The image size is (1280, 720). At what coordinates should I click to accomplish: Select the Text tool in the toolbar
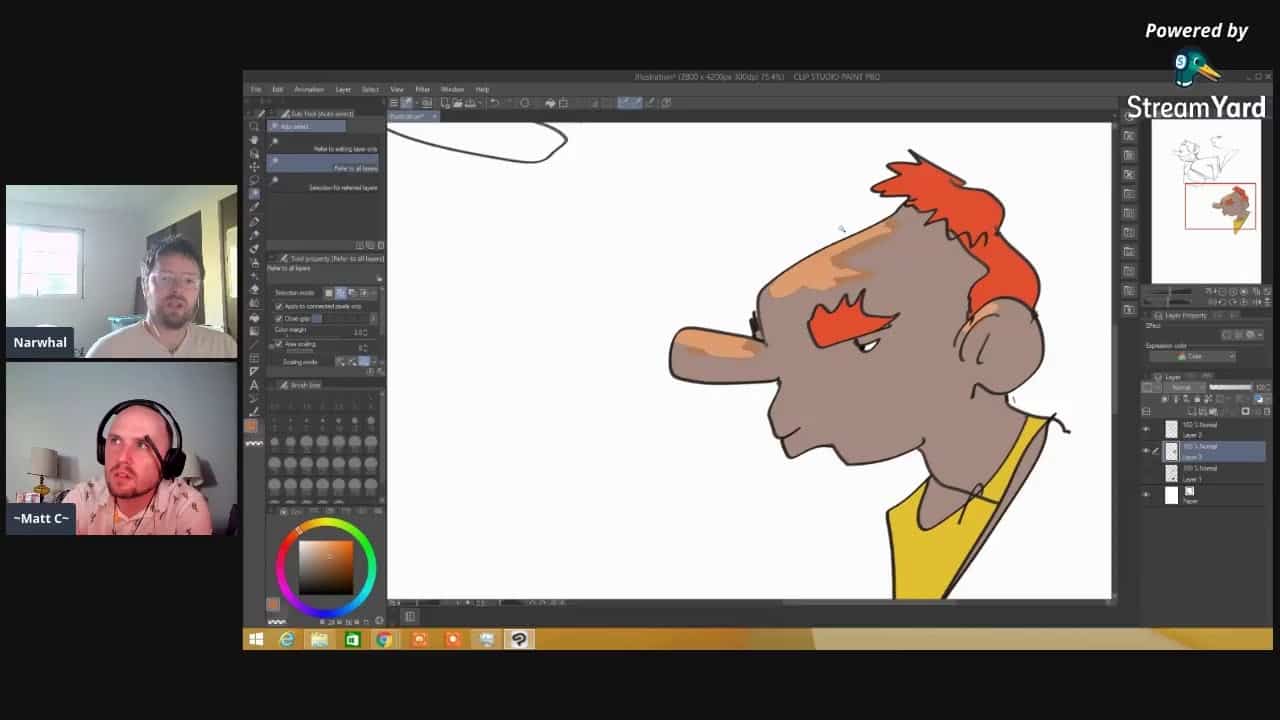click(x=254, y=385)
